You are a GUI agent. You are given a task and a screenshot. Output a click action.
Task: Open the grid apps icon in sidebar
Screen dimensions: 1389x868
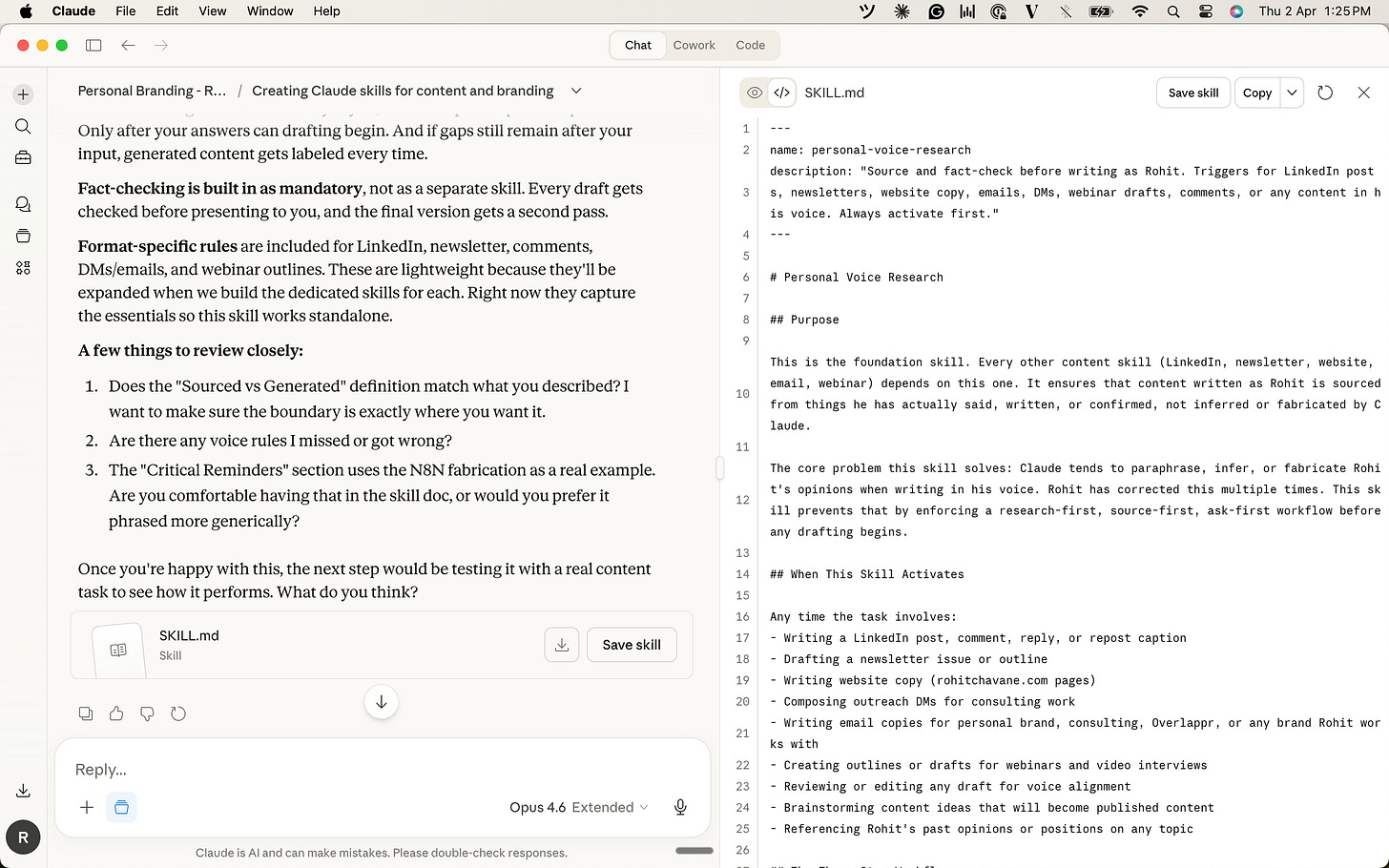(23, 268)
